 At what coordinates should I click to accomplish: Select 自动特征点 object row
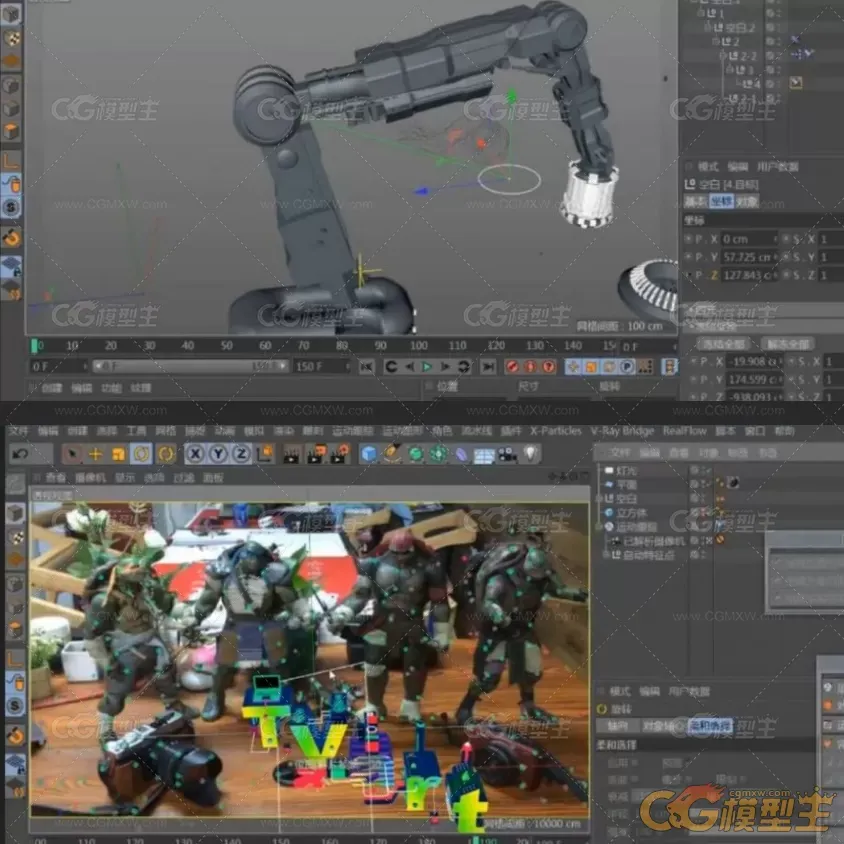click(648, 555)
